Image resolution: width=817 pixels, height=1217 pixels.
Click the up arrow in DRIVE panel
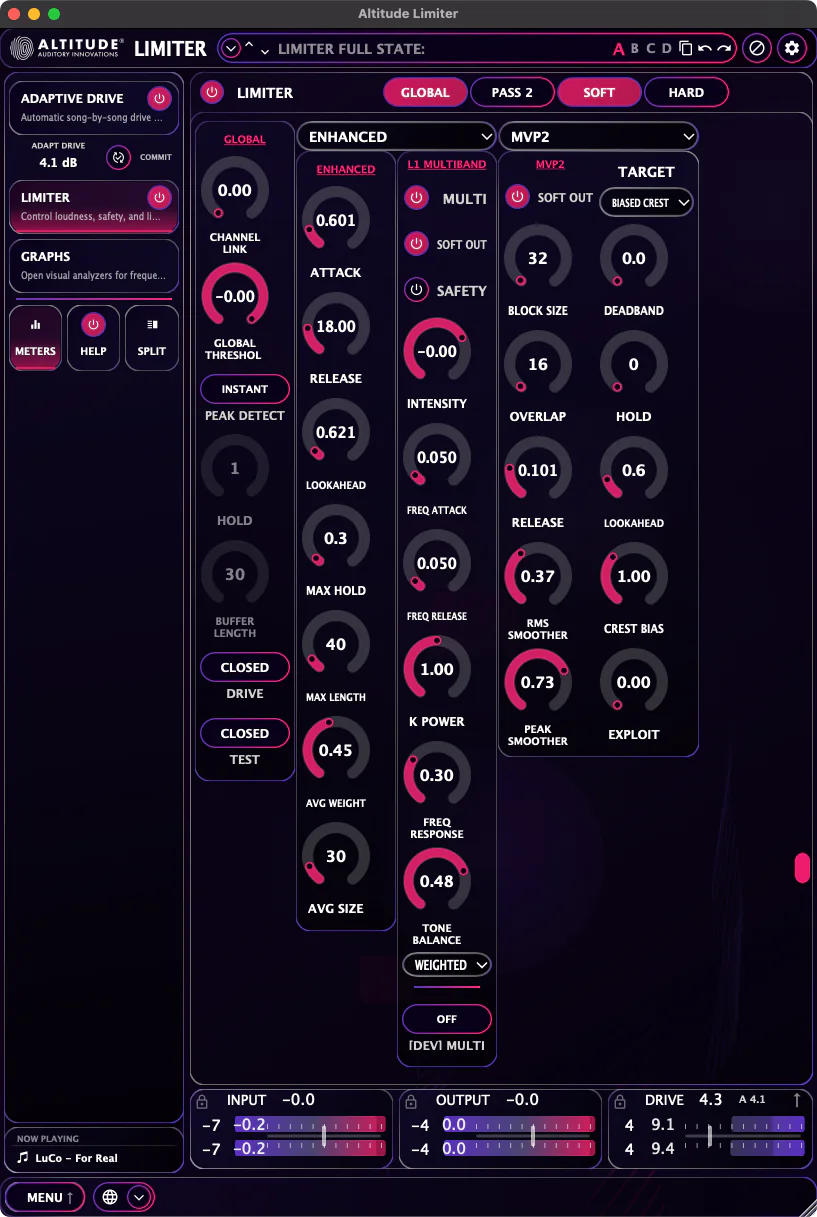click(797, 1100)
